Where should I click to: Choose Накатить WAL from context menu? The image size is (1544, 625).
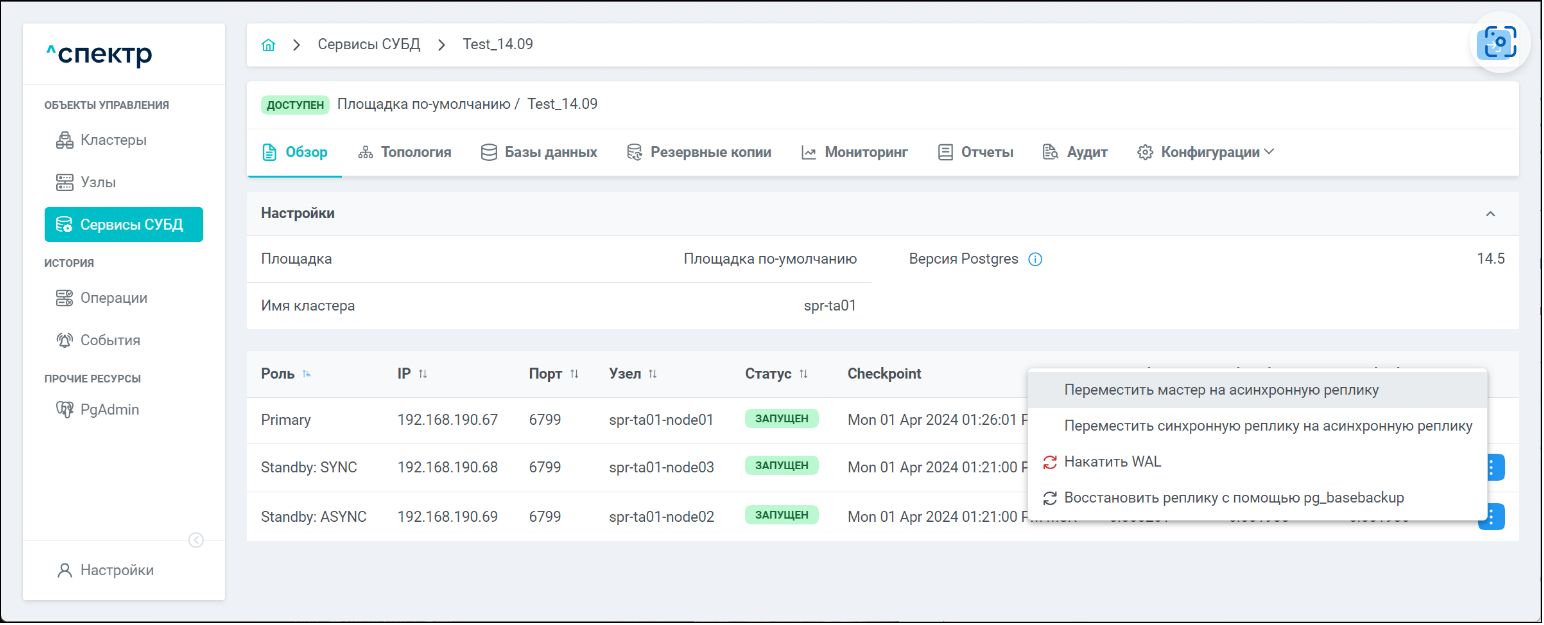[x=1112, y=462]
